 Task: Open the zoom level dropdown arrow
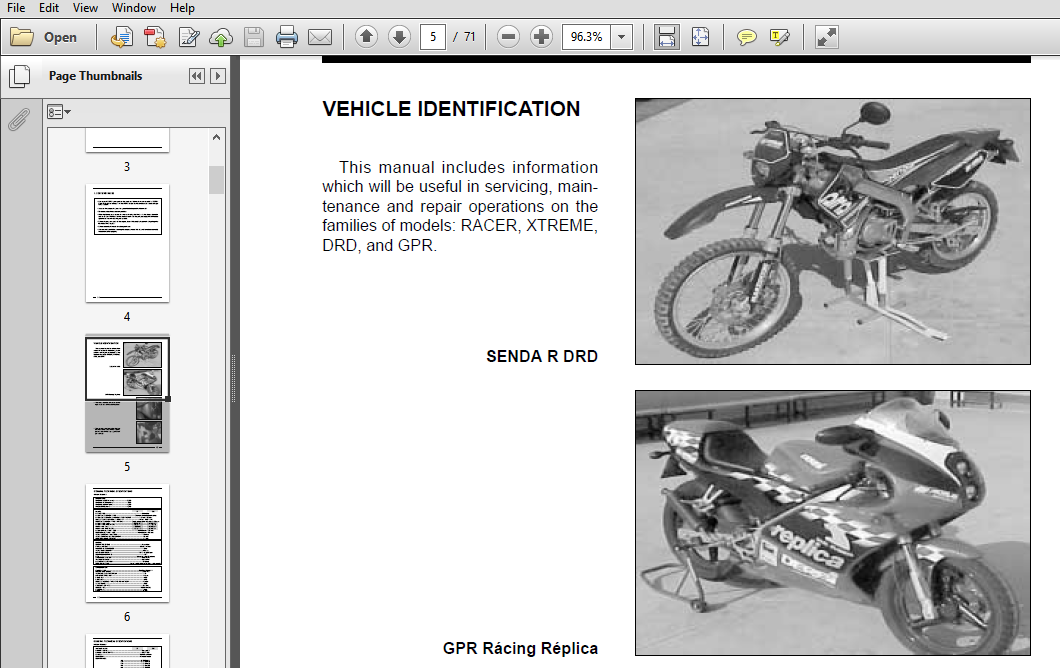click(x=621, y=37)
